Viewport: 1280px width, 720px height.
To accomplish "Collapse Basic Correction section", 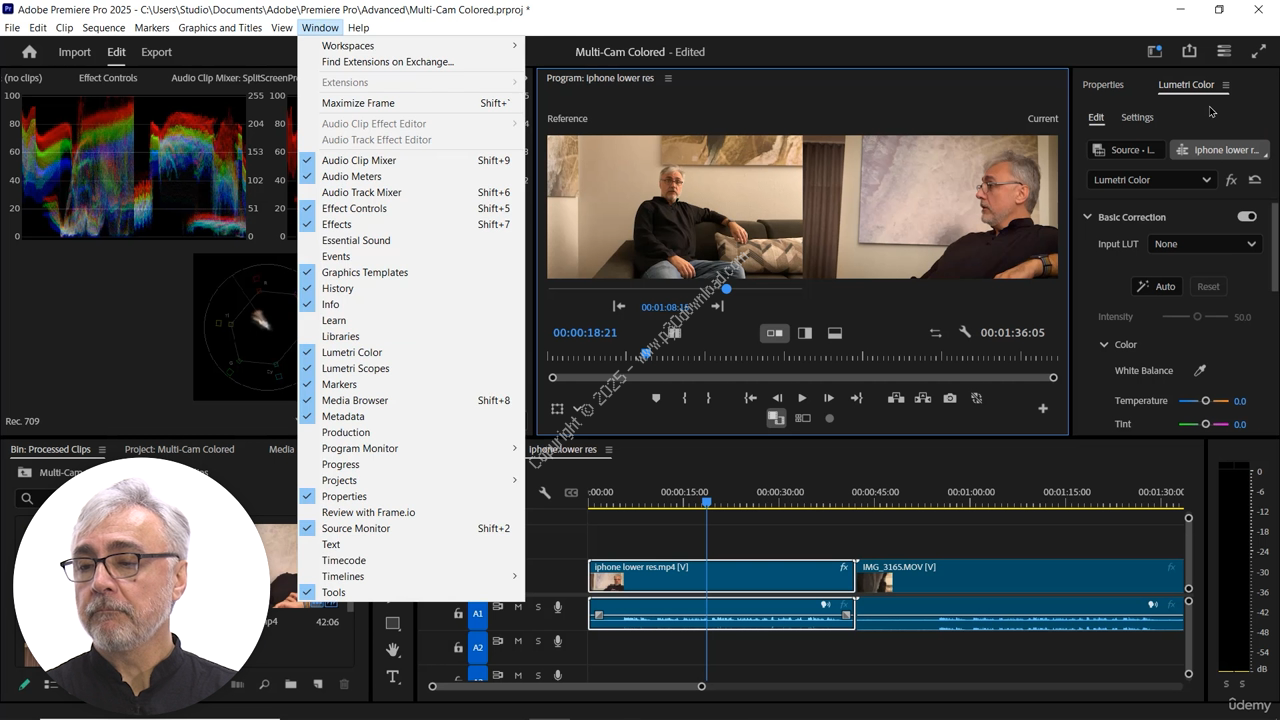I will tap(1088, 217).
